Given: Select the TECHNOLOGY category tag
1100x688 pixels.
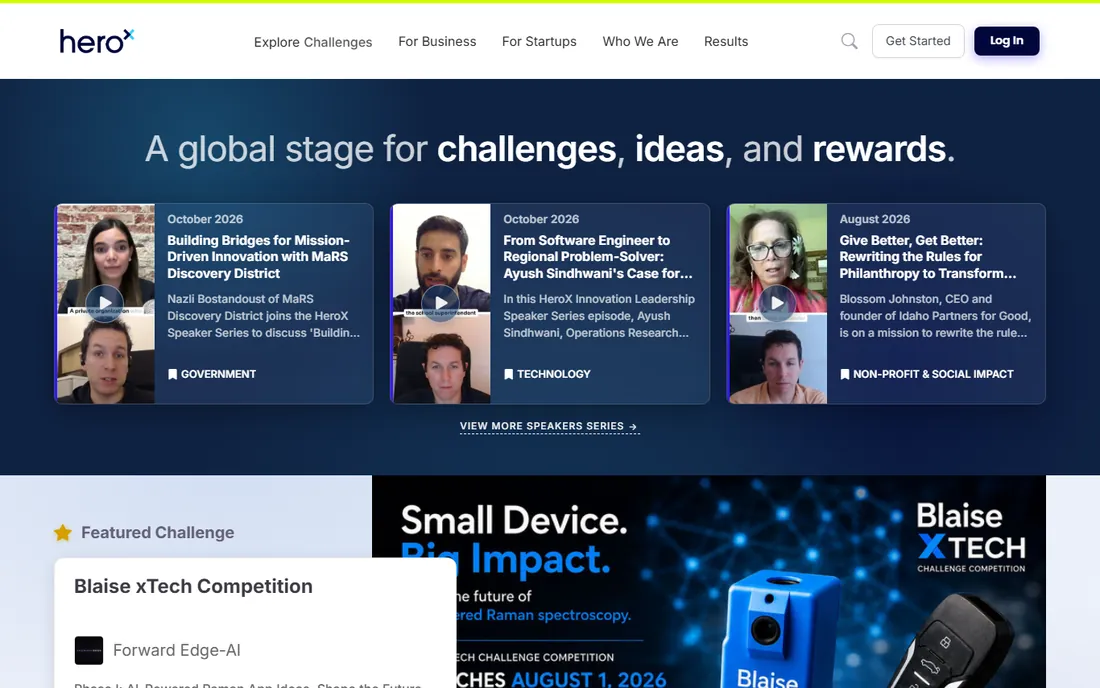Looking at the screenshot, I should 547,375.
